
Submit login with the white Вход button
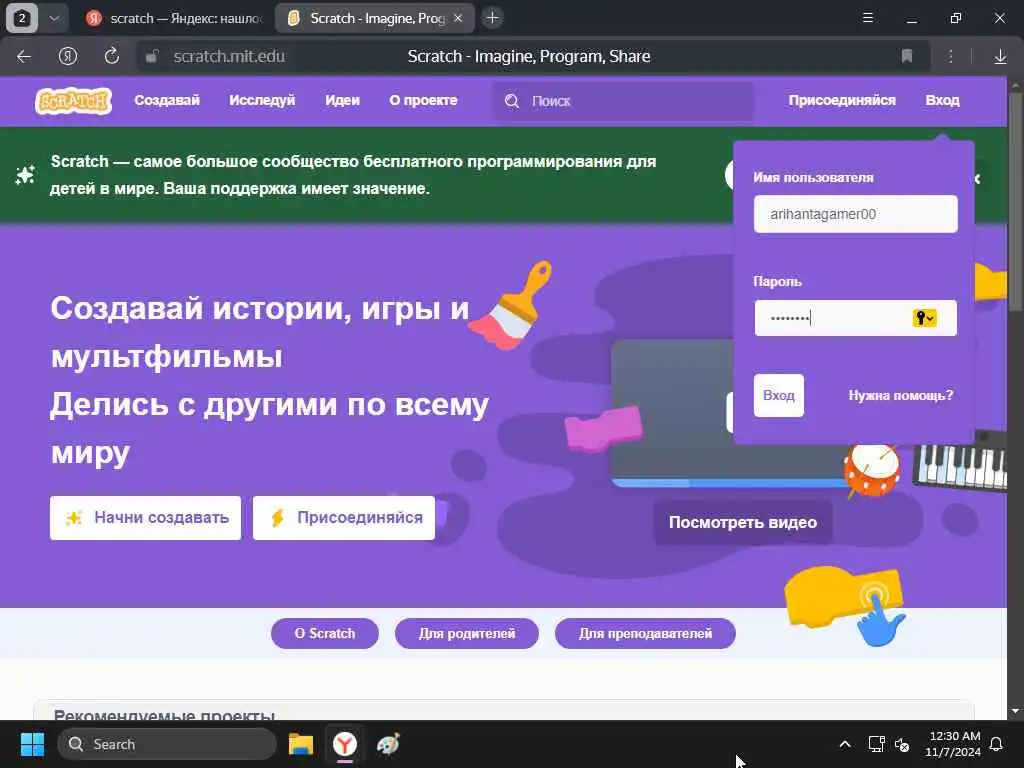[x=778, y=395]
